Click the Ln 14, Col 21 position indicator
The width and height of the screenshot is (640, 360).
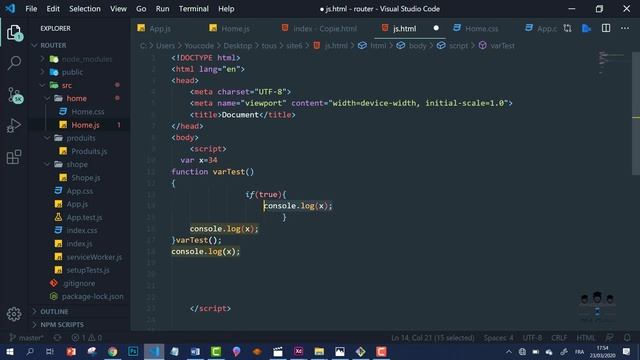(433, 338)
